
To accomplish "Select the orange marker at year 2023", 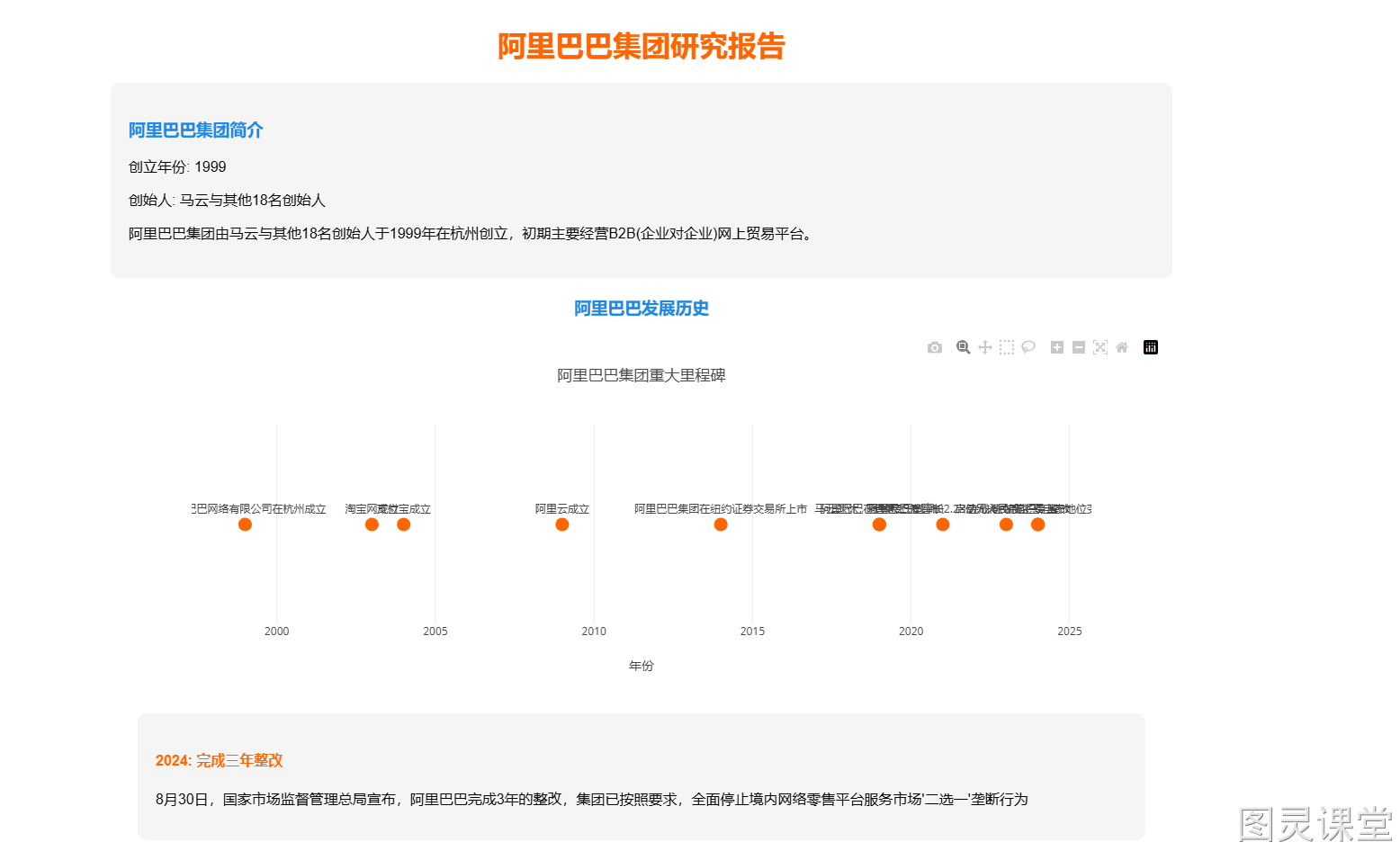I will 1006,524.
